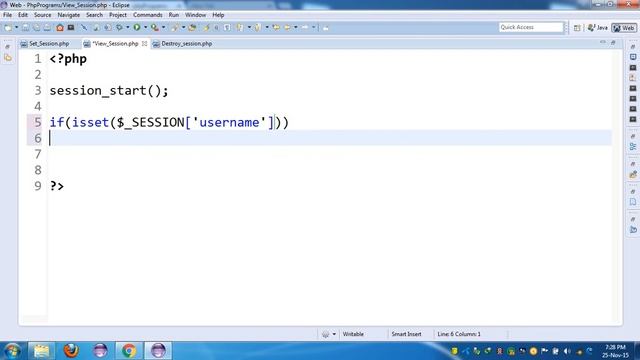Screen dimensions: 640x360
Task: Switch to the Destroy_session.php tab
Action: 186,44
